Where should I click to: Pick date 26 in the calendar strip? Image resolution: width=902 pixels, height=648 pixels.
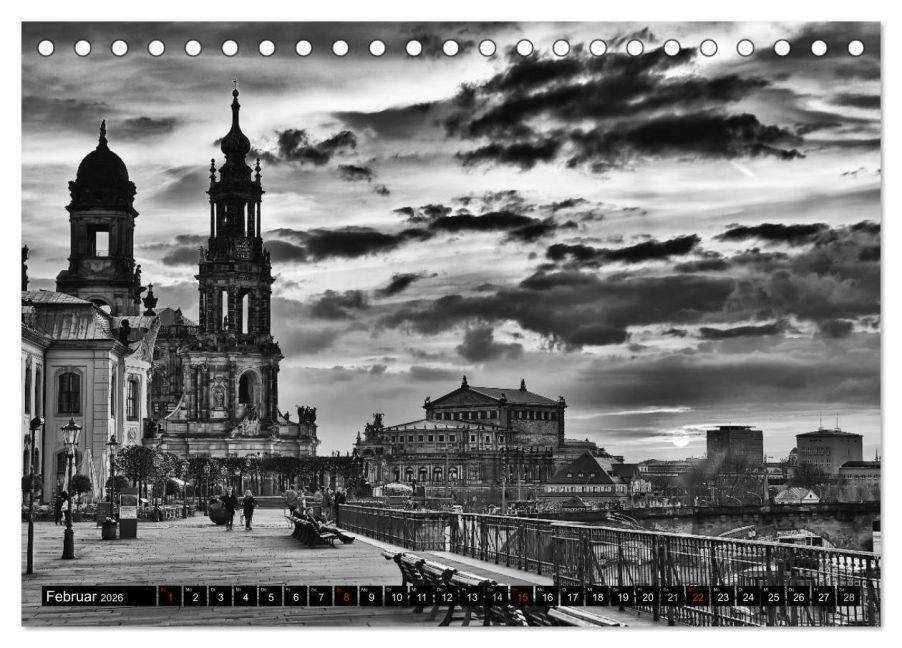tap(798, 596)
